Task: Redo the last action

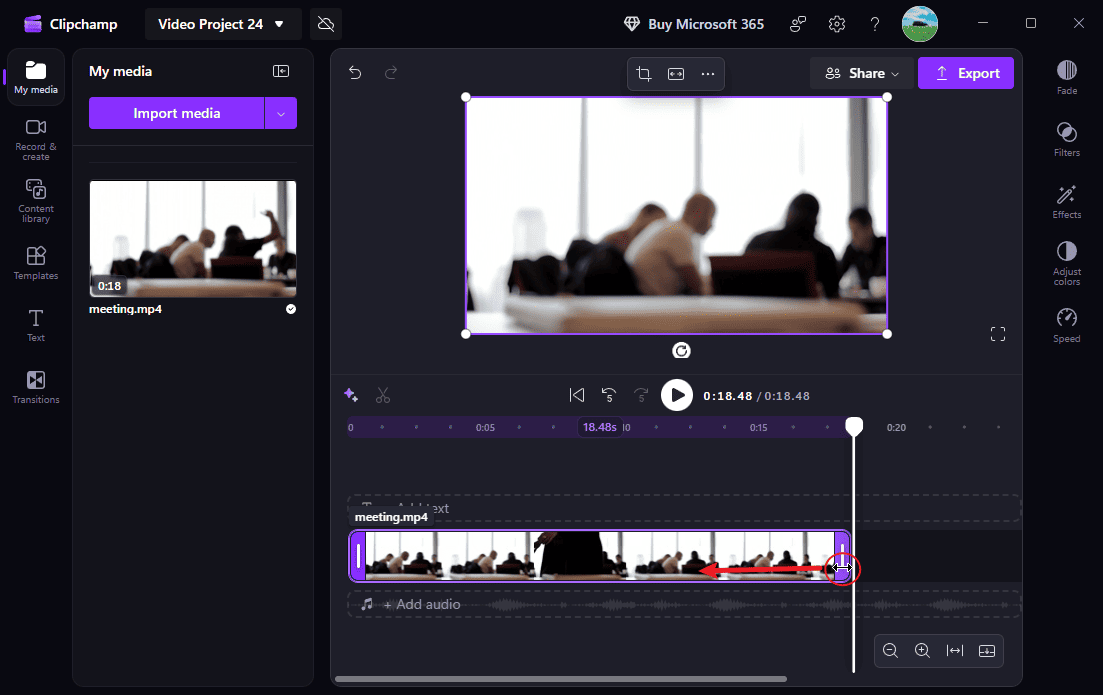Action: (x=391, y=72)
